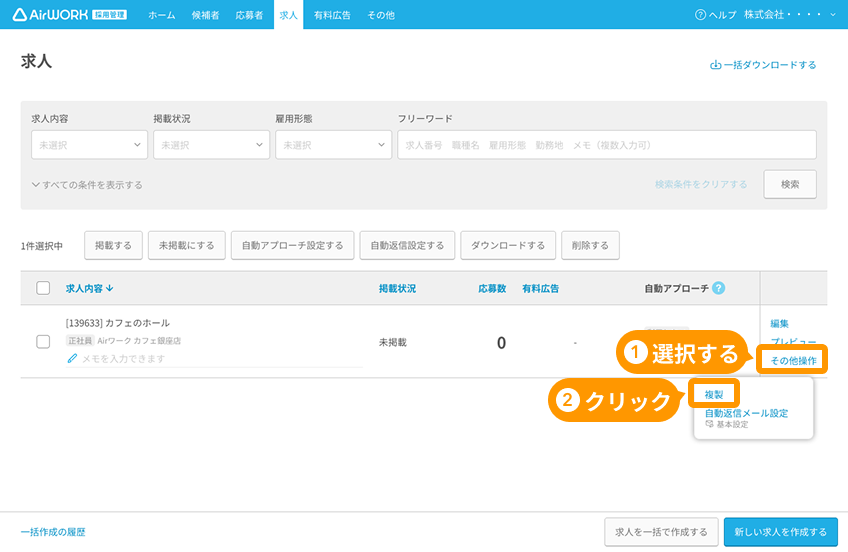Open the 有料広告 tab
The image size is (848, 552).
[333, 15]
